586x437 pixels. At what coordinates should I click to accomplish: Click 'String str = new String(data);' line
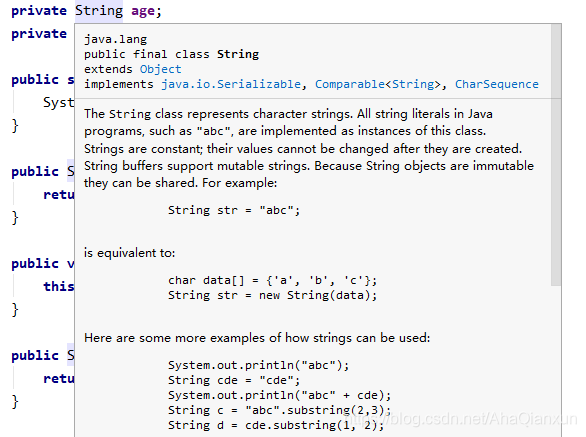[x=272, y=295]
